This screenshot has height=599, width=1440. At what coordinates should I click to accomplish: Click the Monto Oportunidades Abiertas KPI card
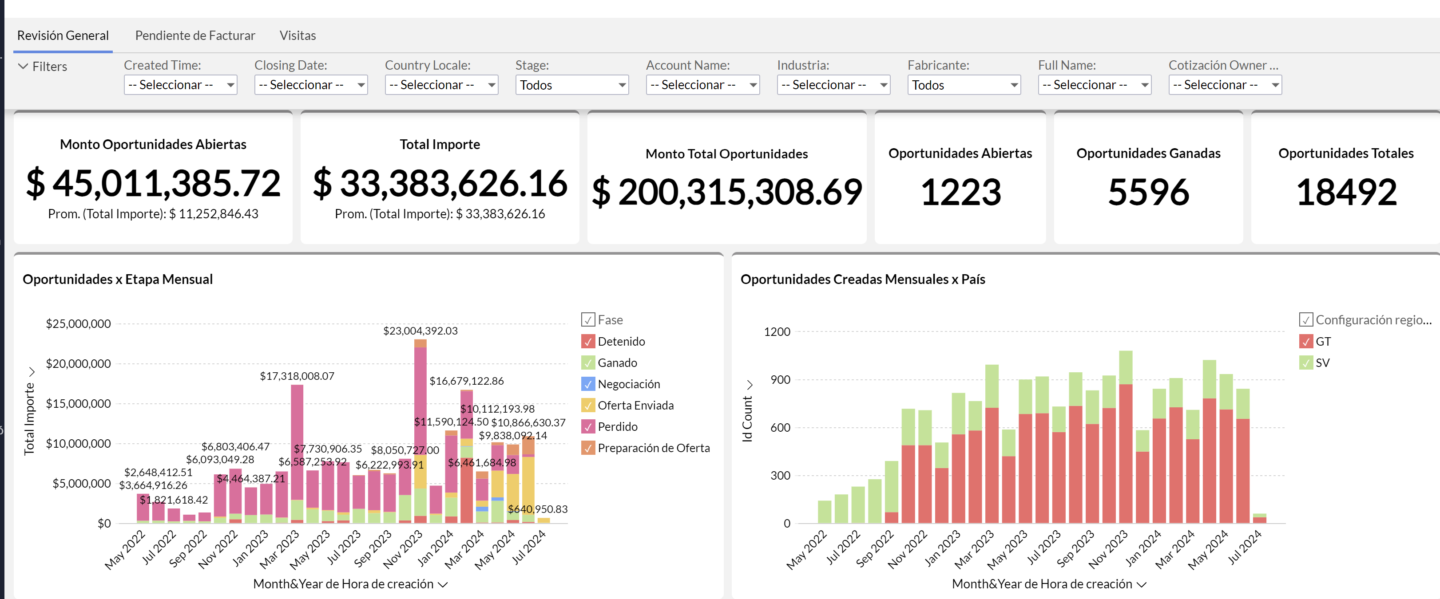point(153,178)
